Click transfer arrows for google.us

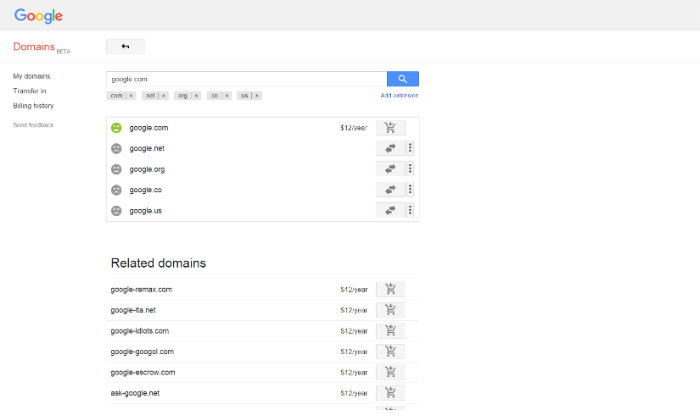tap(390, 210)
